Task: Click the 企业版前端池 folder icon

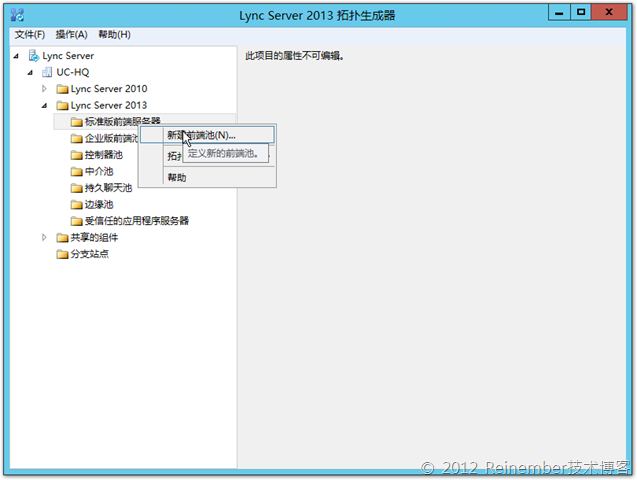Action: click(76, 138)
